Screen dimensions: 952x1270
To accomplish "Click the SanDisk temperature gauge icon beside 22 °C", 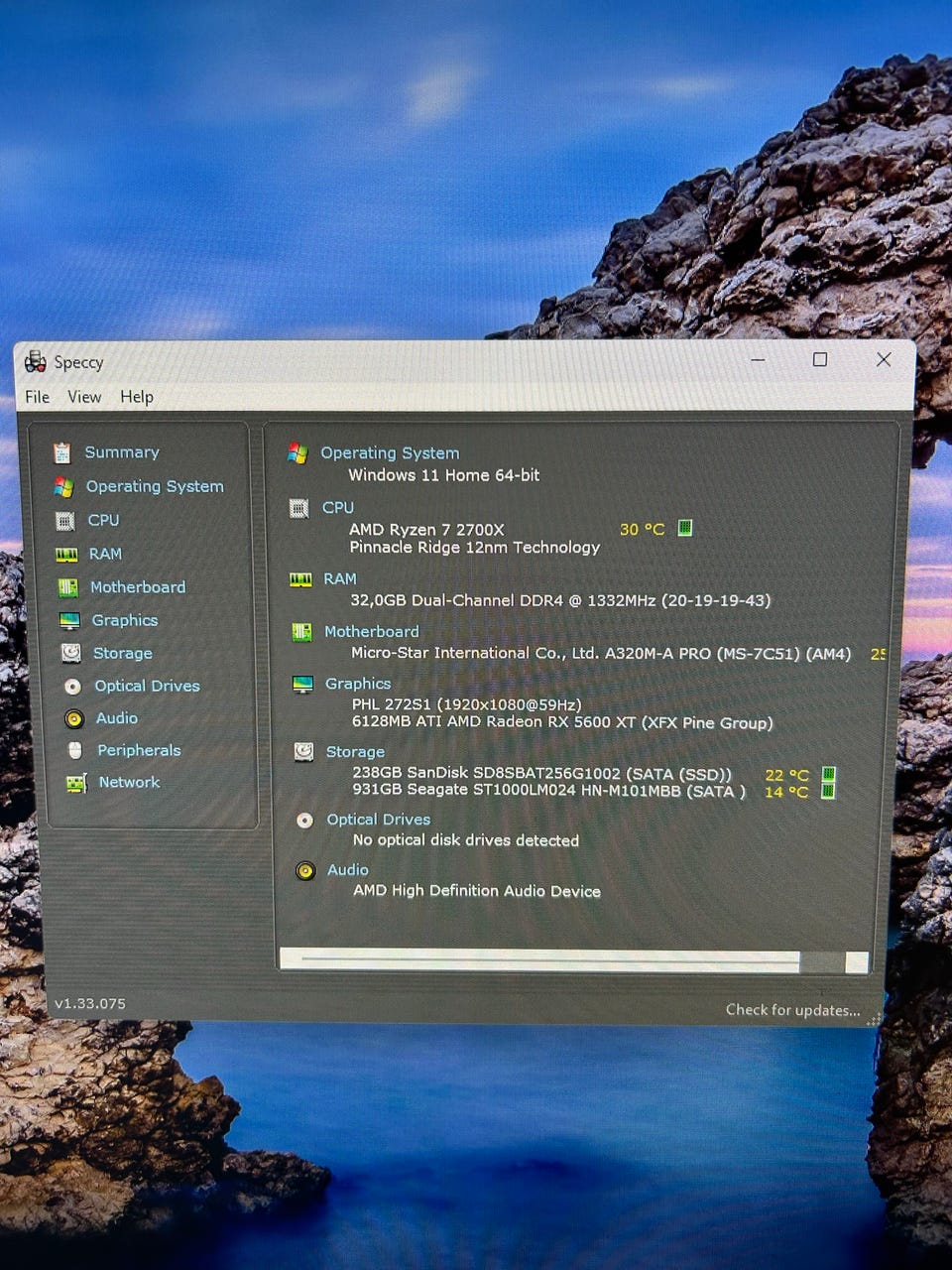I will point(829,774).
